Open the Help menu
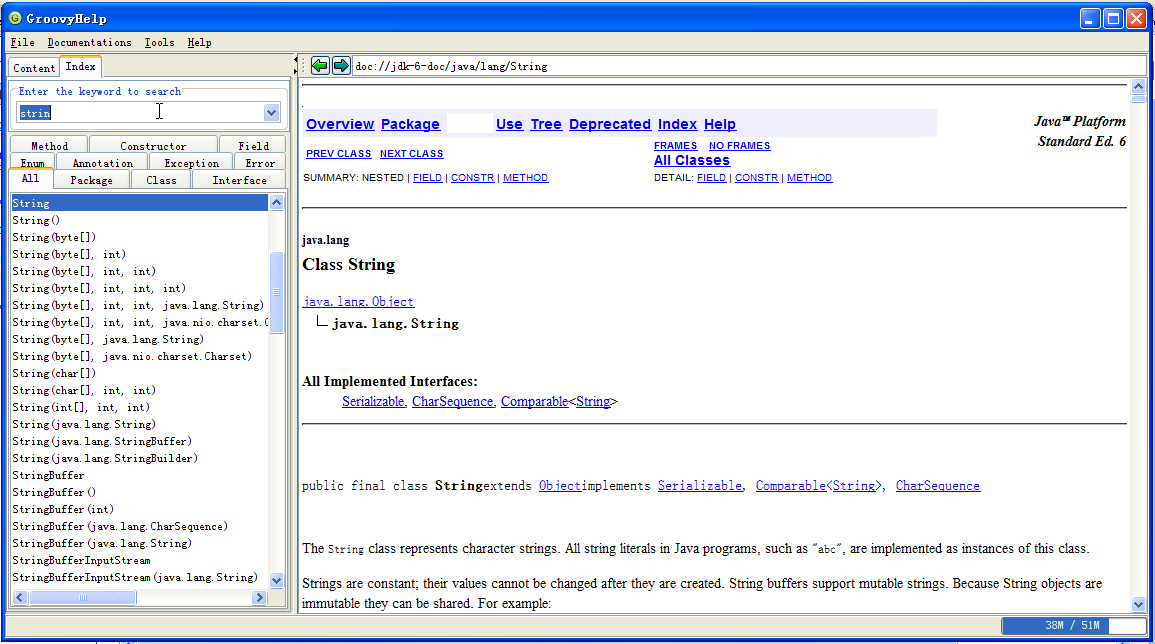The height and width of the screenshot is (644, 1155). (x=199, y=43)
